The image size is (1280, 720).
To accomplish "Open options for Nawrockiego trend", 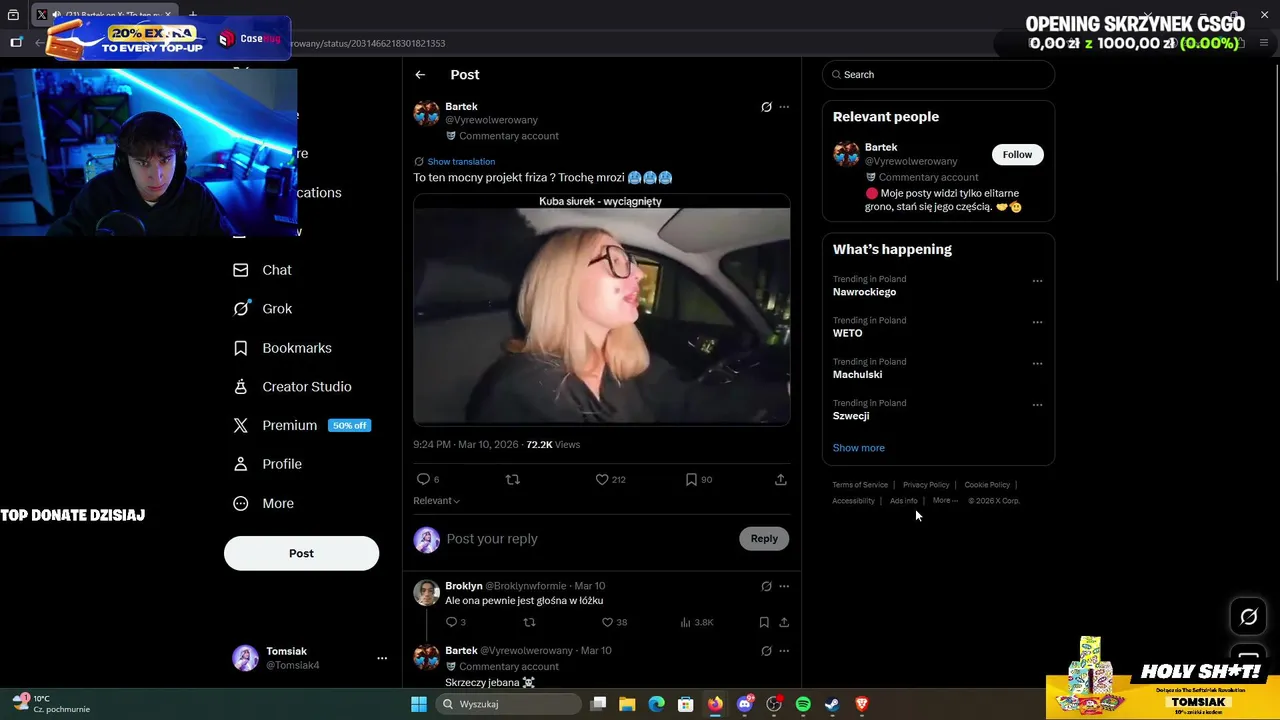I will (1037, 281).
